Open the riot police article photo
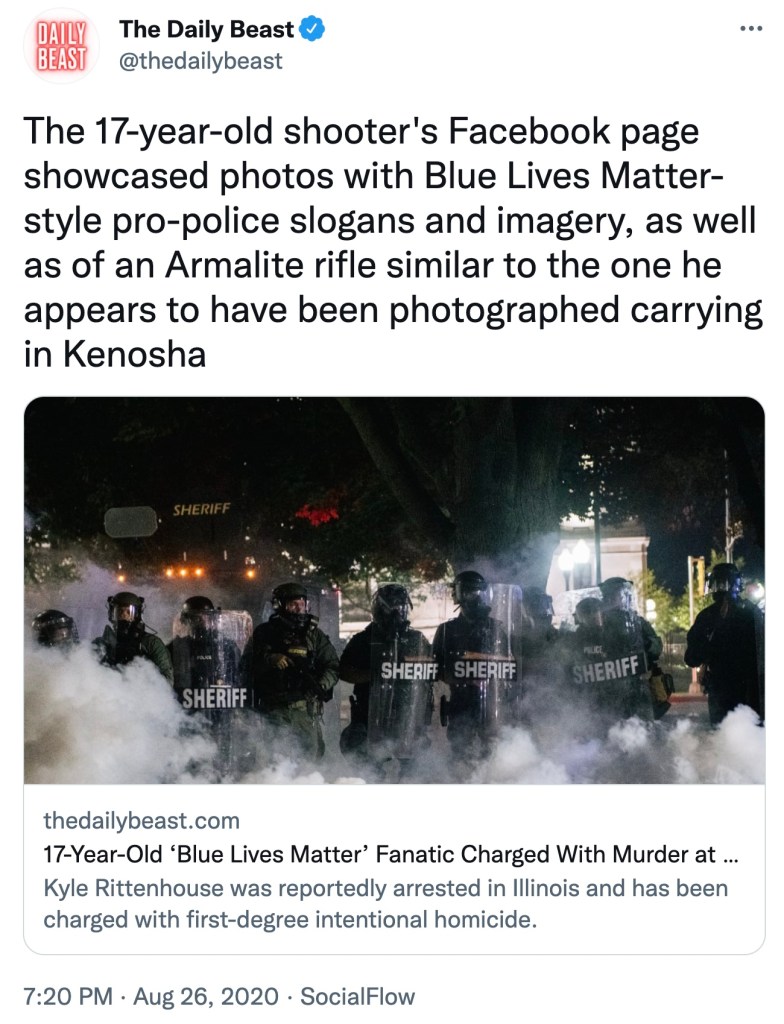Screen dimensions: 784x1024 coord(394,590)
